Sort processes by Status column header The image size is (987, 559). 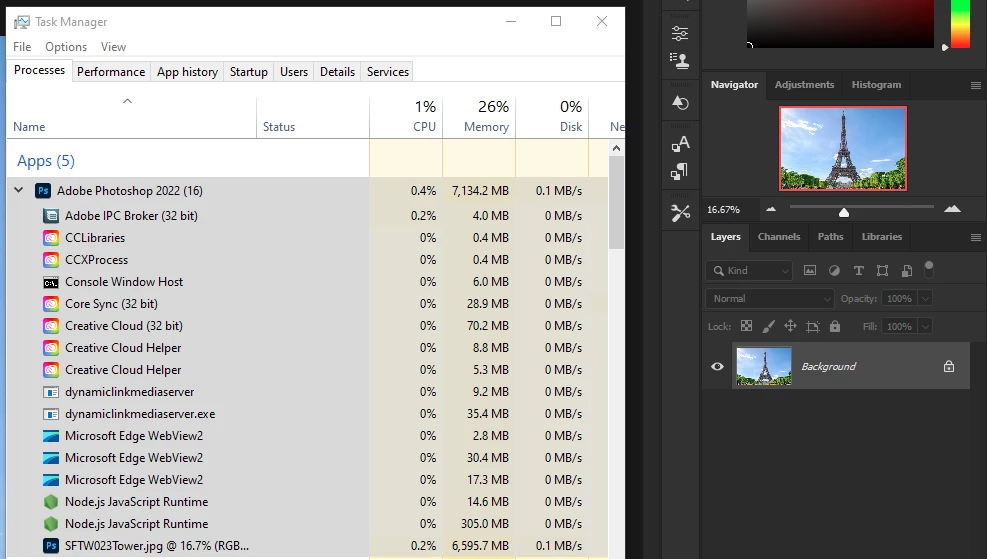313,117
